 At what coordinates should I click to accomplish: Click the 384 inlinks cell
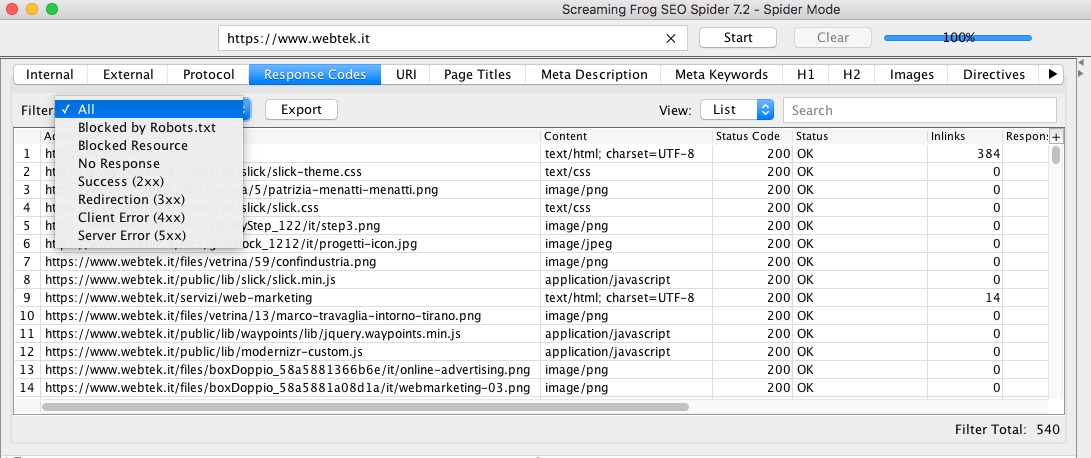click(965, 154)
